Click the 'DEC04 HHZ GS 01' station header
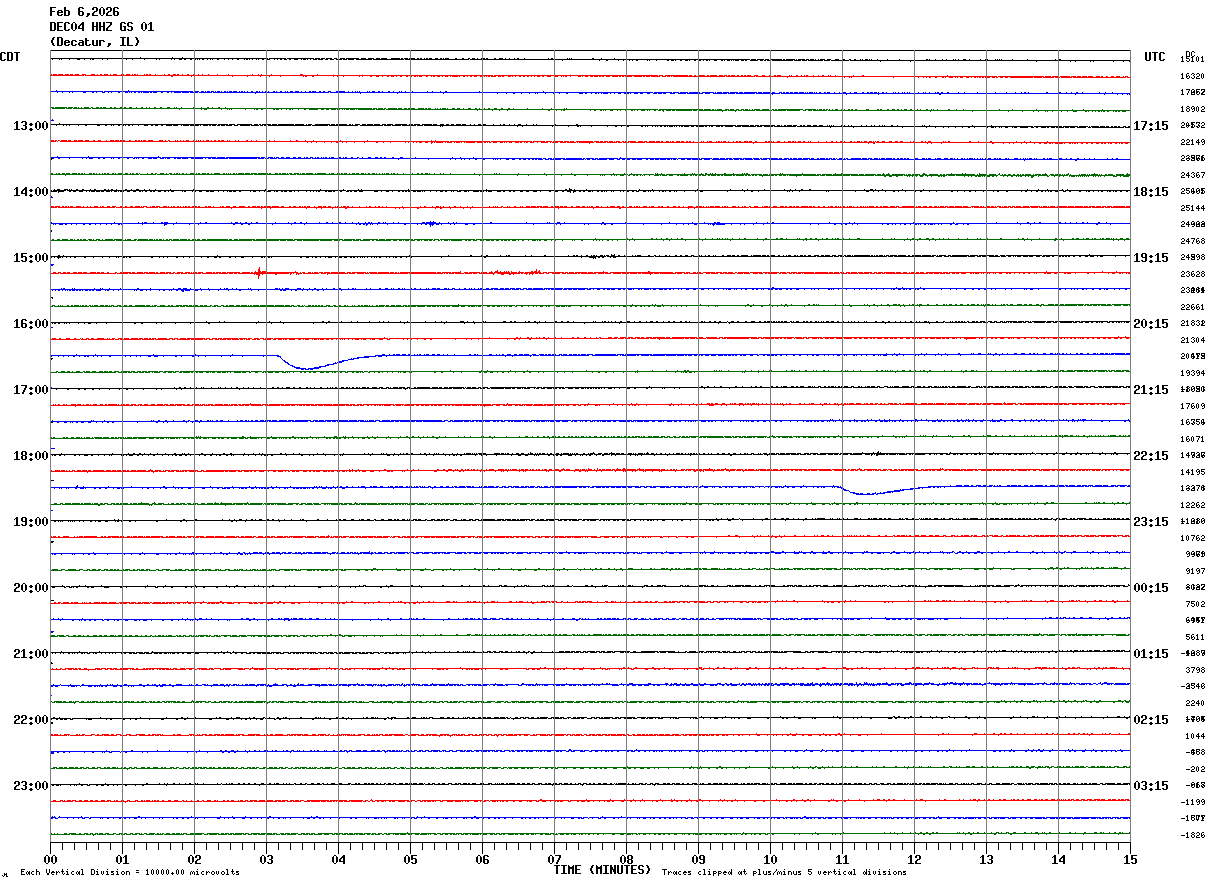Screen dimensions: 1210x886 (x=102, y=27)
